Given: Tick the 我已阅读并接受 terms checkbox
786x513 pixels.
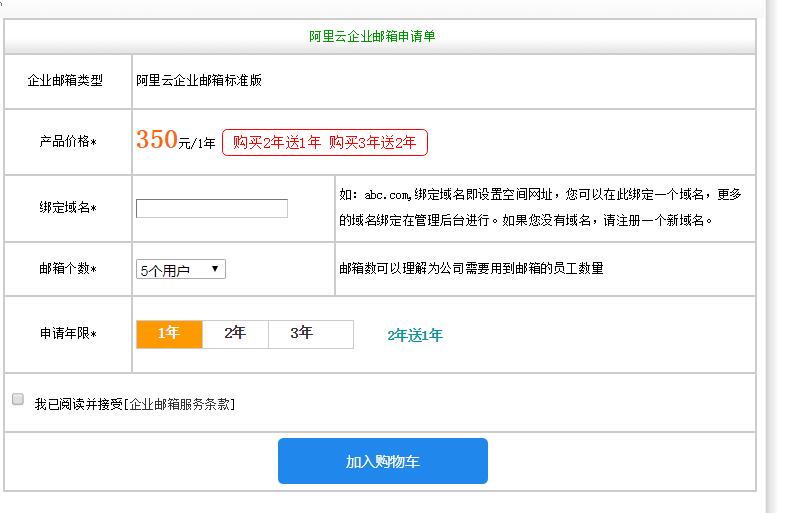Looking at the screenshot, I should coord(18,399).
